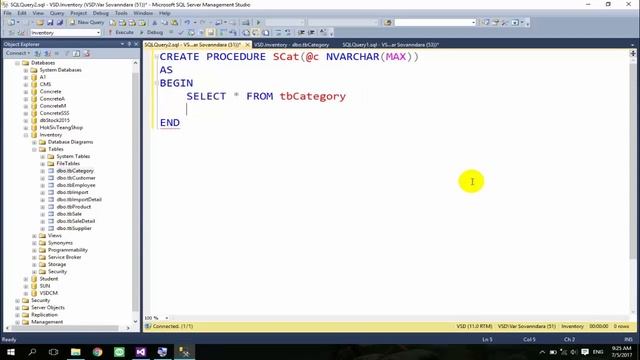This screenshot has width=640, height=360.
Task: Click the Increase Indent icon
Action: [311, 32]
